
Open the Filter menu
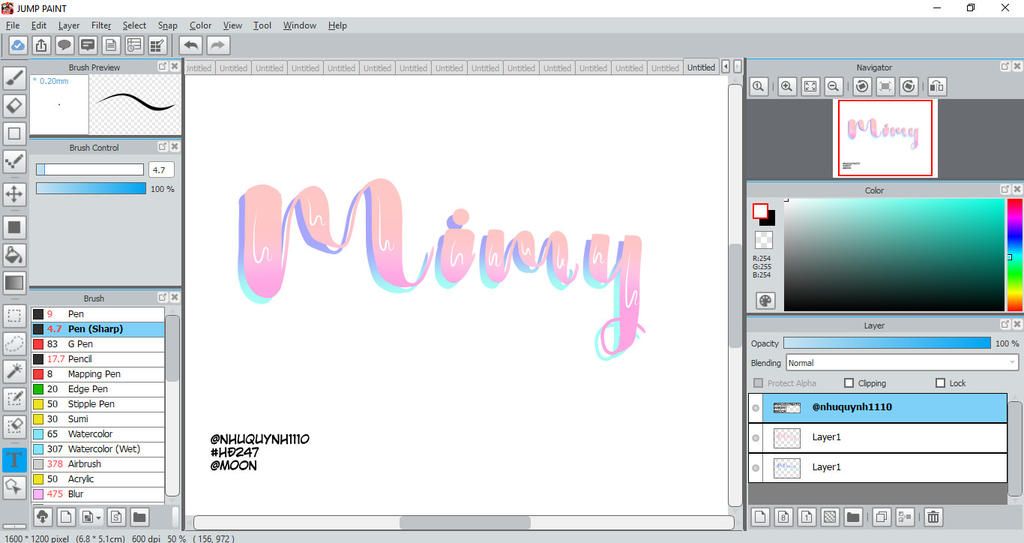tap(101, 25)
